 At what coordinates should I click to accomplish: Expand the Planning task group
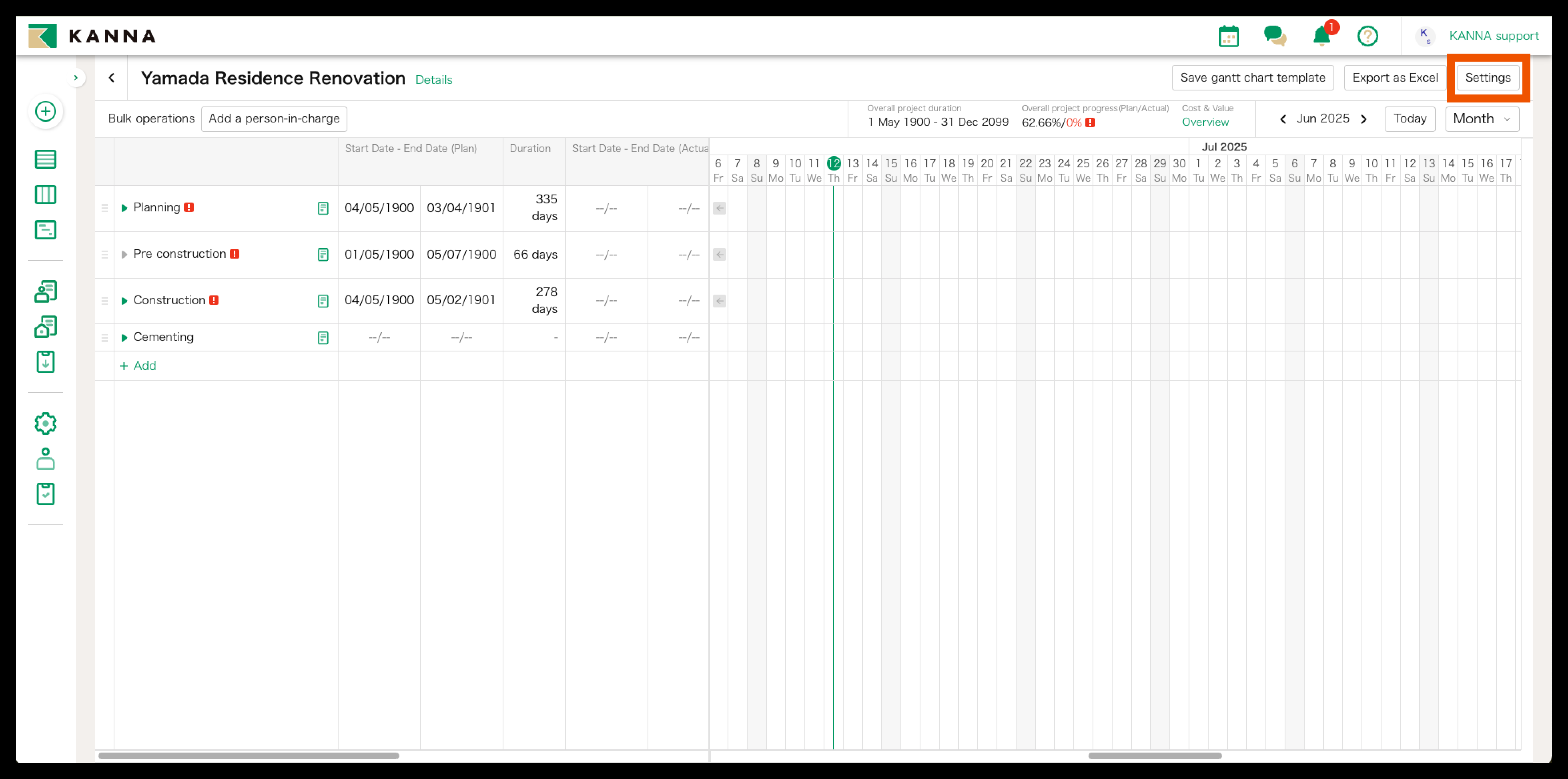[x=124, y=208]
